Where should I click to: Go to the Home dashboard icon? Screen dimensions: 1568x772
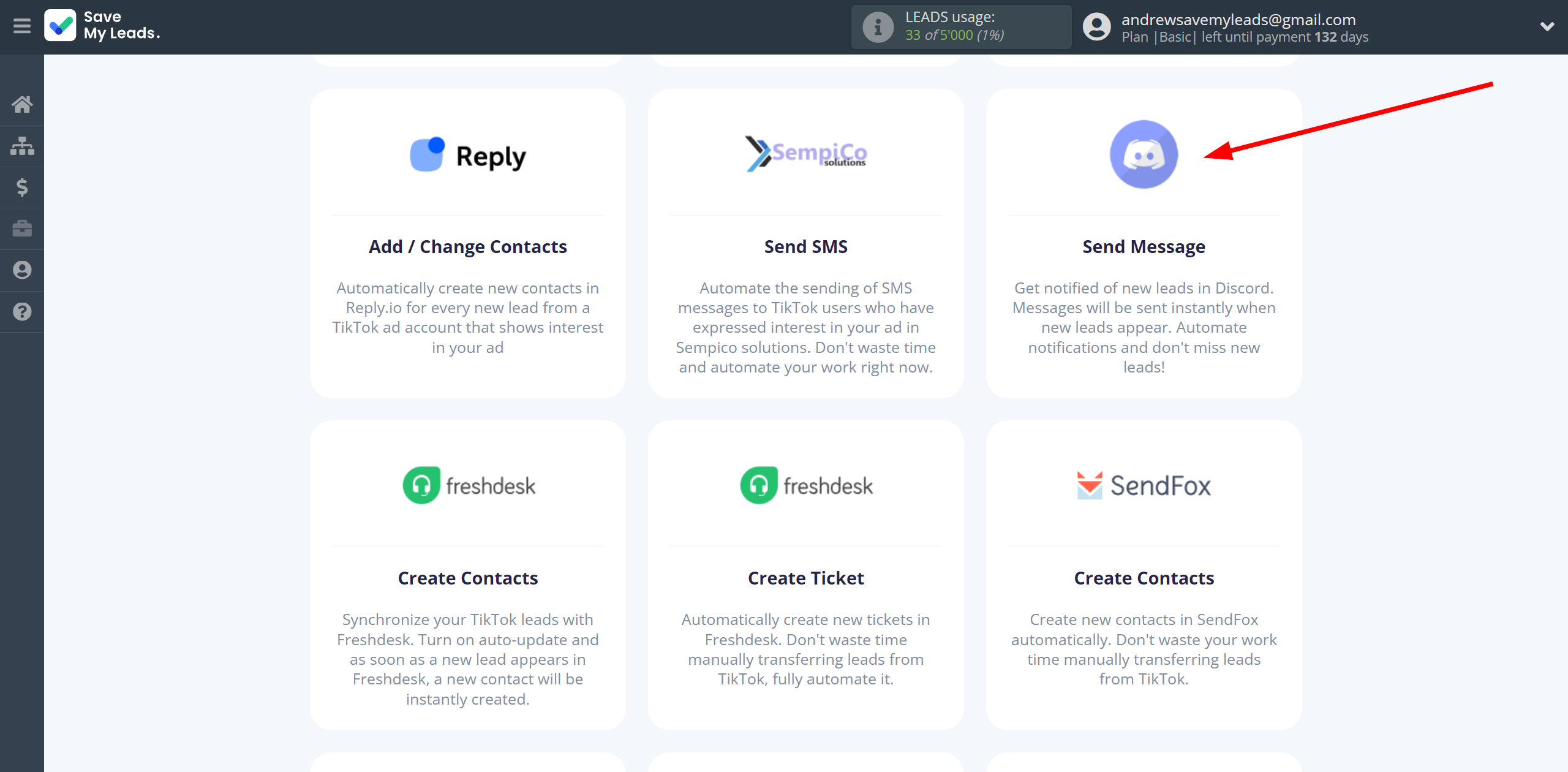tap(22, 104)
